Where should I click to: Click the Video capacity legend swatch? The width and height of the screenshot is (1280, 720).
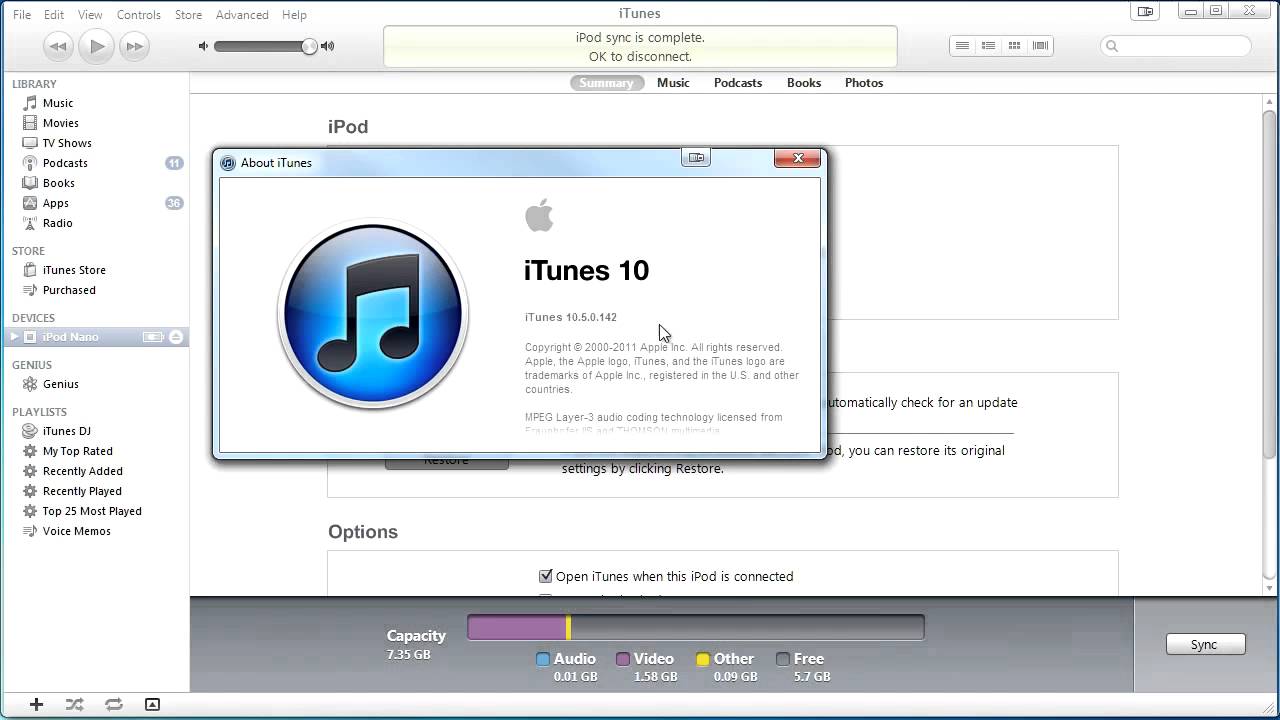click(x=623, y=659)
